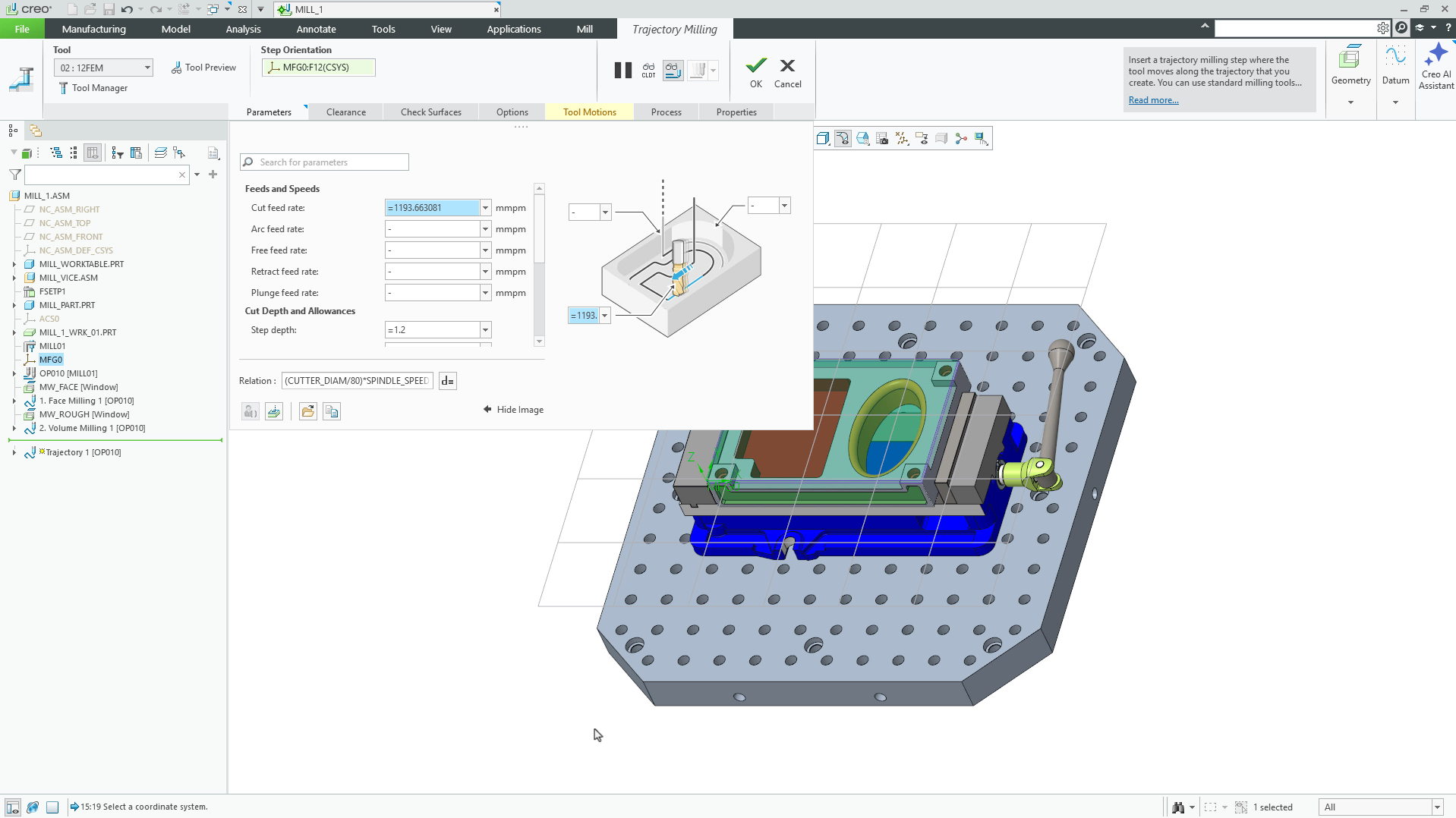
Task: Click the parameters list vertical scrollbar
Action: click(539, 264)
